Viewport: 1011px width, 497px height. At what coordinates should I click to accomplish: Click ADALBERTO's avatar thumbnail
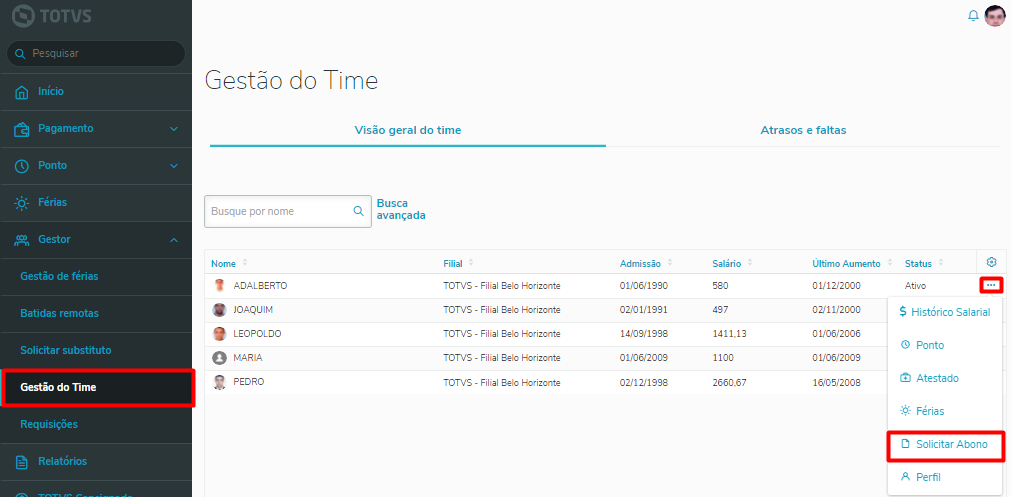(x=220, y=286)
